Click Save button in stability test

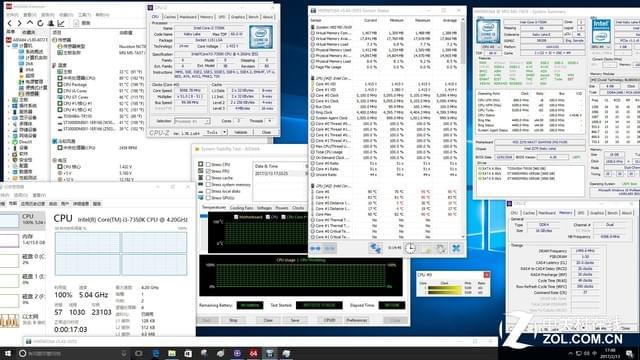[295, 320]
